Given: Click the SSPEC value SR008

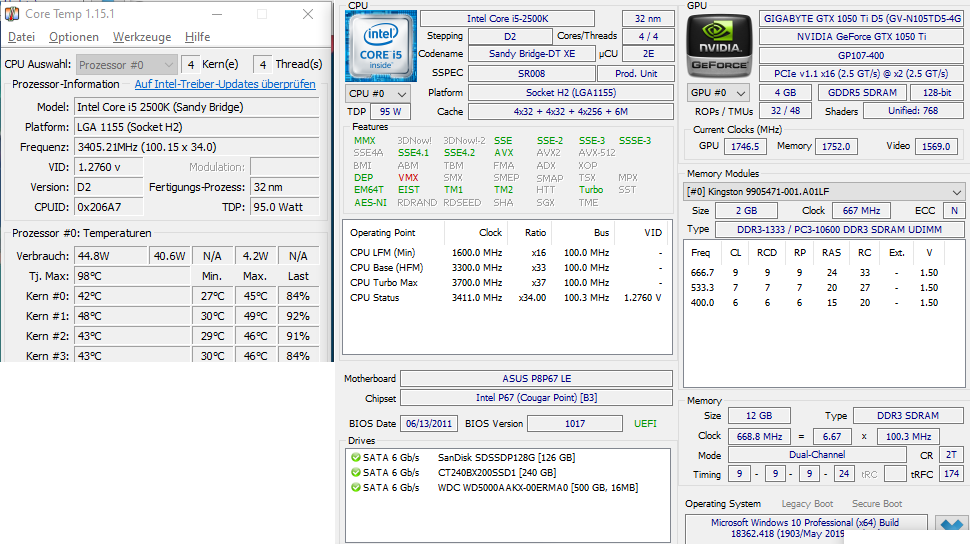Looking at the screenshot, I should (531, 74).
